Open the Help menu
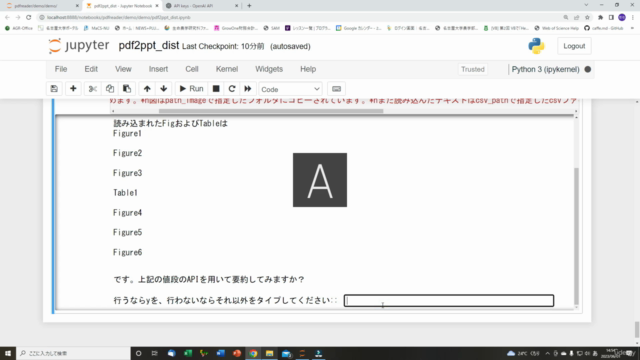 [308, 69]
